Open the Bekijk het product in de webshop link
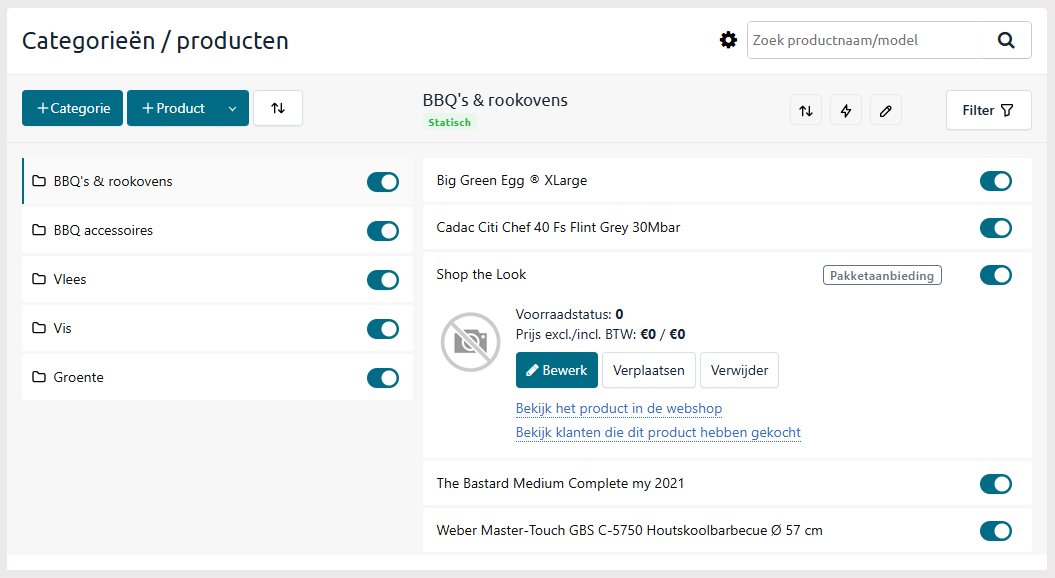This screenshot has height=578, width=1055. tap(618, 408)
